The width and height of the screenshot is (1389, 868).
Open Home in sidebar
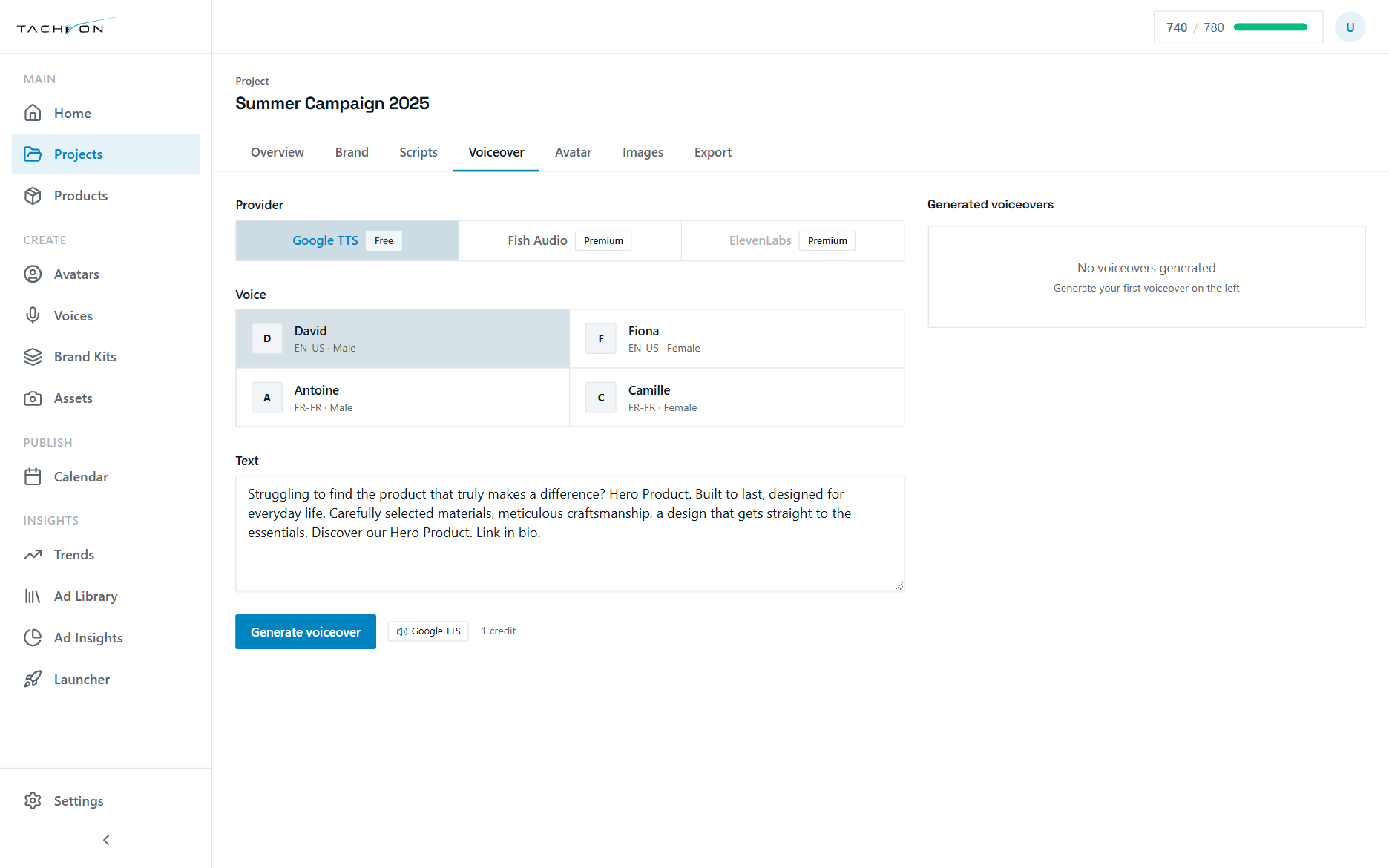[105, 113]
